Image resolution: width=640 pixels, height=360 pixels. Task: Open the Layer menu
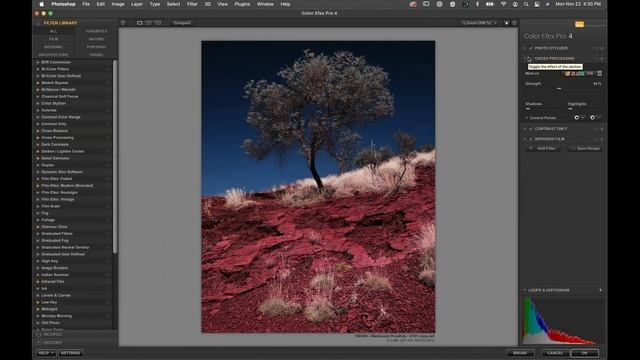click(137, 4)
